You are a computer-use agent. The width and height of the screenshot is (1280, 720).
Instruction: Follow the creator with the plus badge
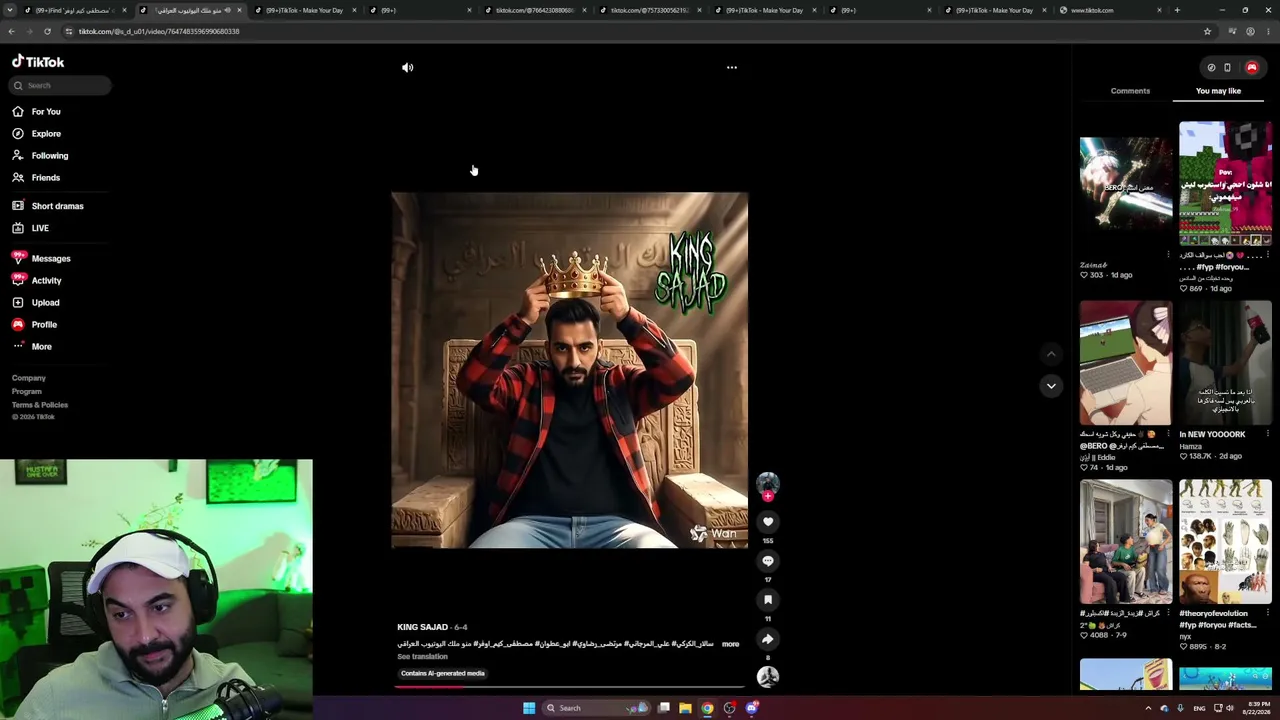[768, 496]
